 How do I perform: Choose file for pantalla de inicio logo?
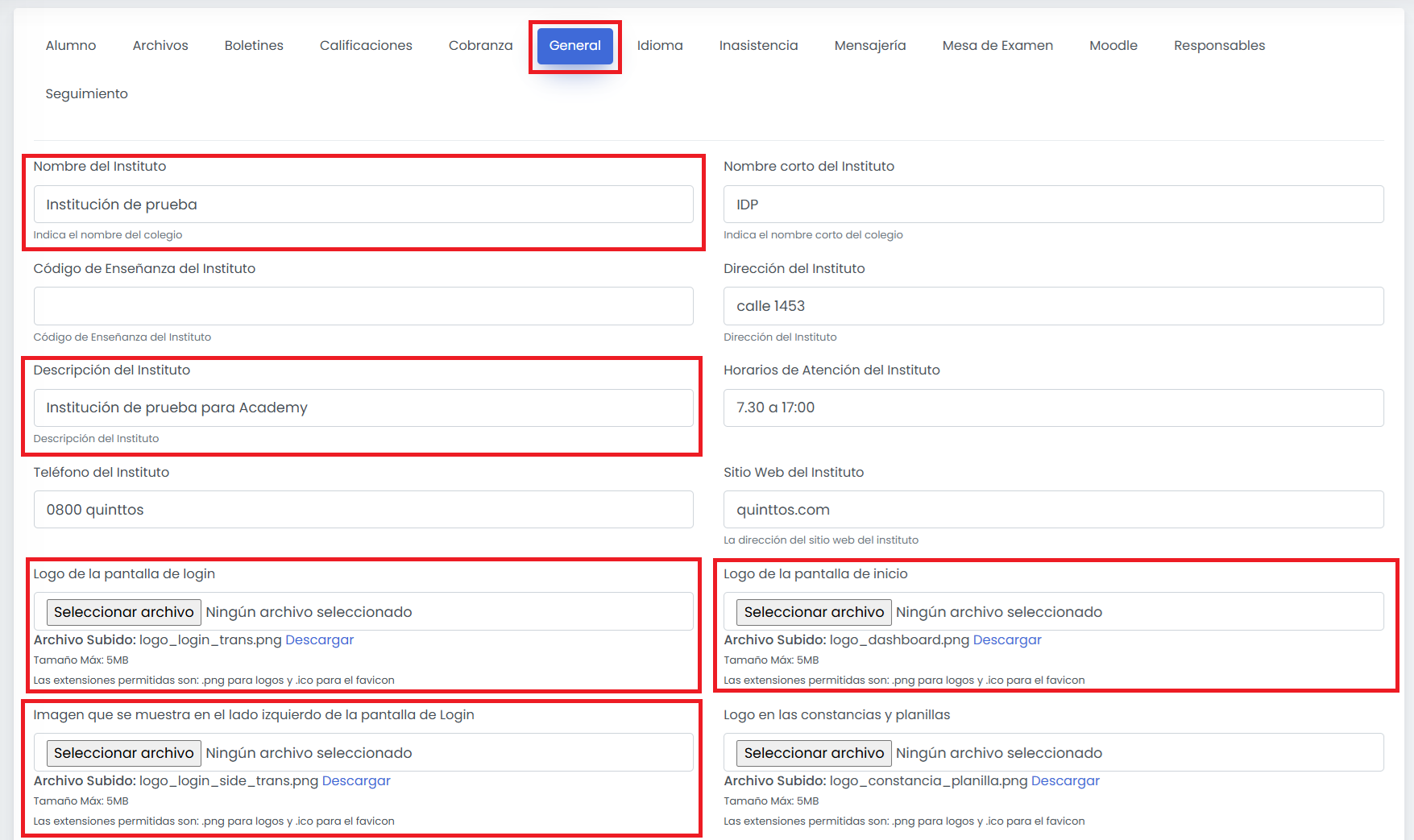click(814, 612)
